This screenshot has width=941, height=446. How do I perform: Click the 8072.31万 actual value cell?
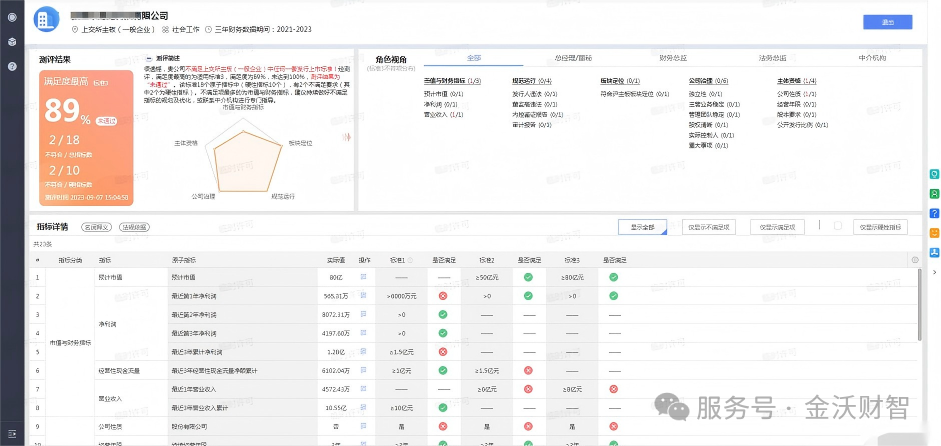point(335,314)
